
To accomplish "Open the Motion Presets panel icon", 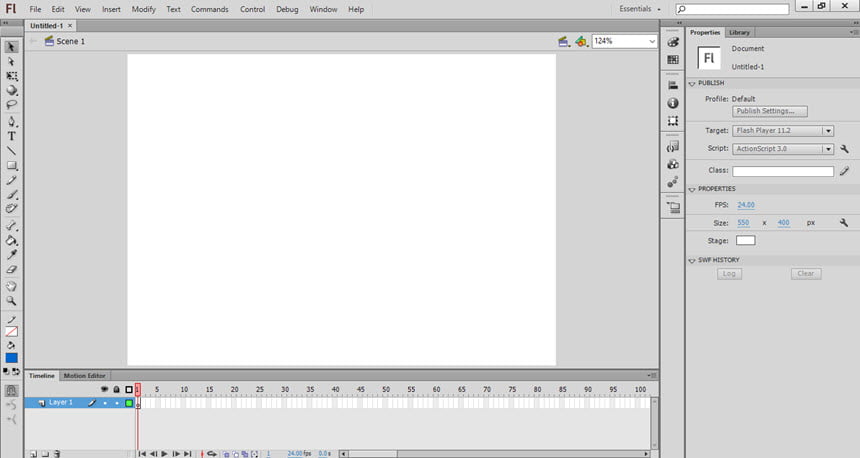I will (673, 182).
